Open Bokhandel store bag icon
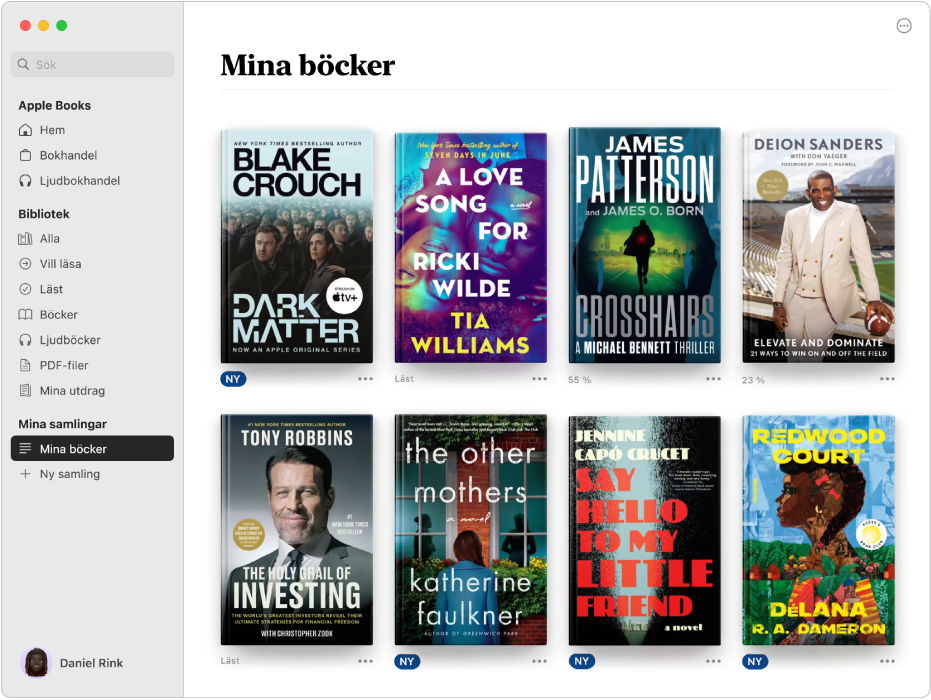This screenshot has height=700, width=931. click(25, 156)
